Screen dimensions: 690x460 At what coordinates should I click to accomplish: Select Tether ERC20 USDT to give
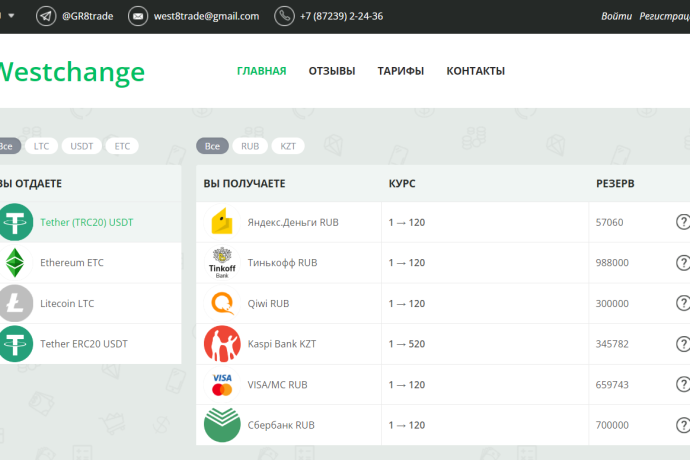90,344
